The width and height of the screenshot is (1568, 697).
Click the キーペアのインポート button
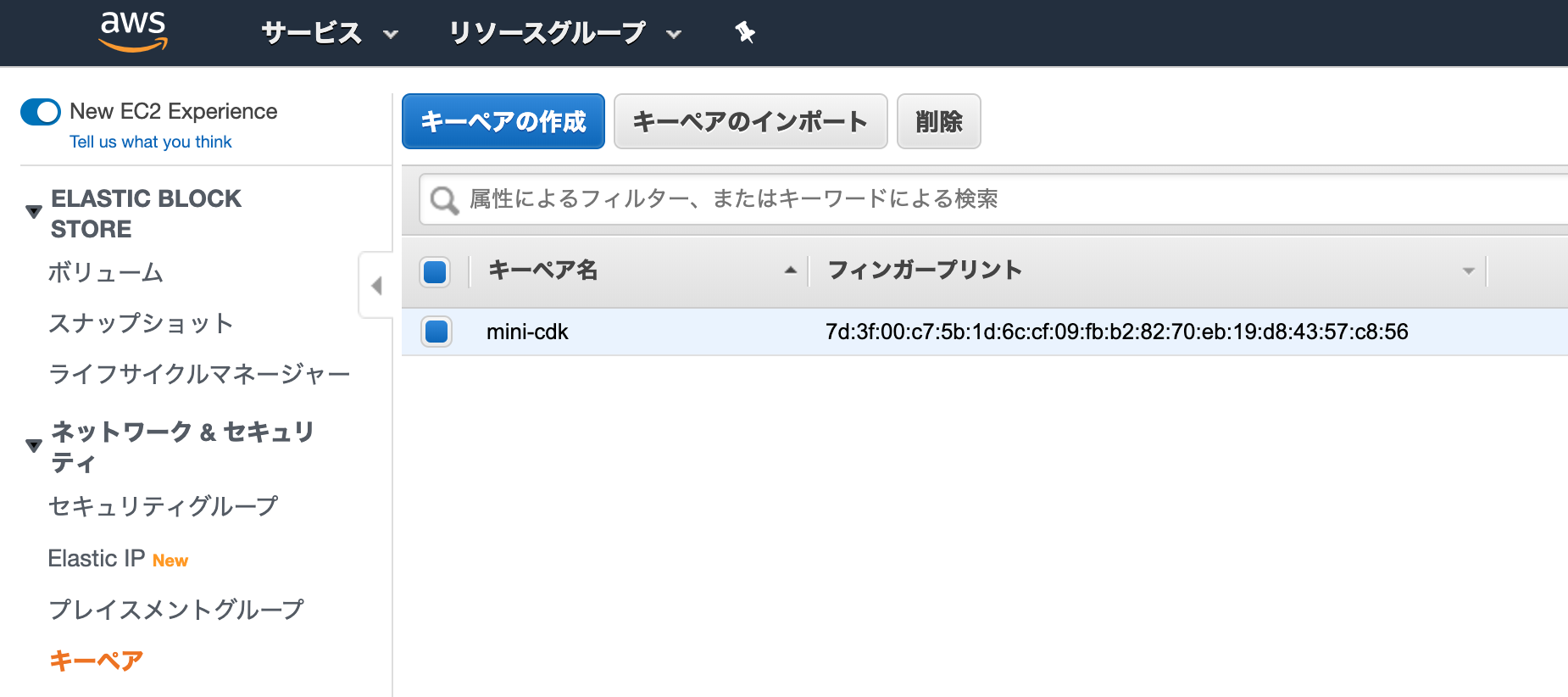click(750, 121)
